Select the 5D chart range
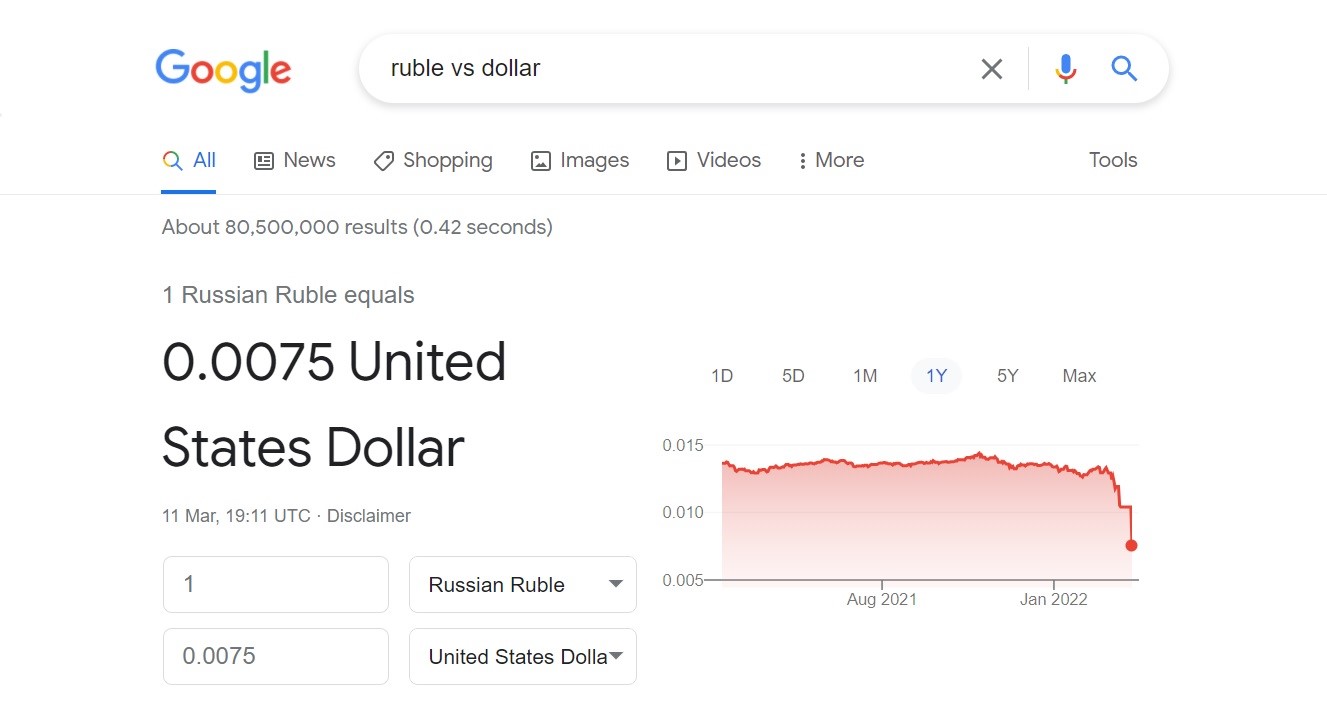This screenshot has width=1327, height=720. click(793, 376)
